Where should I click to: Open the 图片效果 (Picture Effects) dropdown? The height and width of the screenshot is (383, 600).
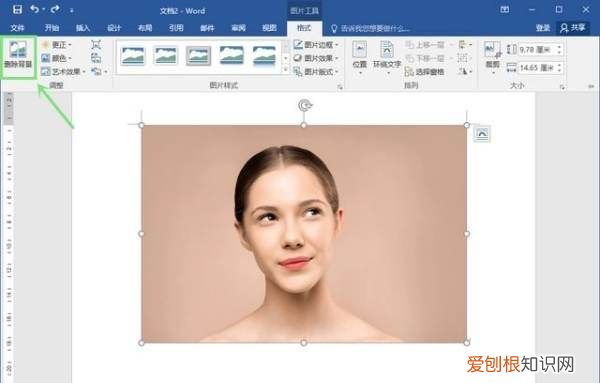click(x=316, y=58)
